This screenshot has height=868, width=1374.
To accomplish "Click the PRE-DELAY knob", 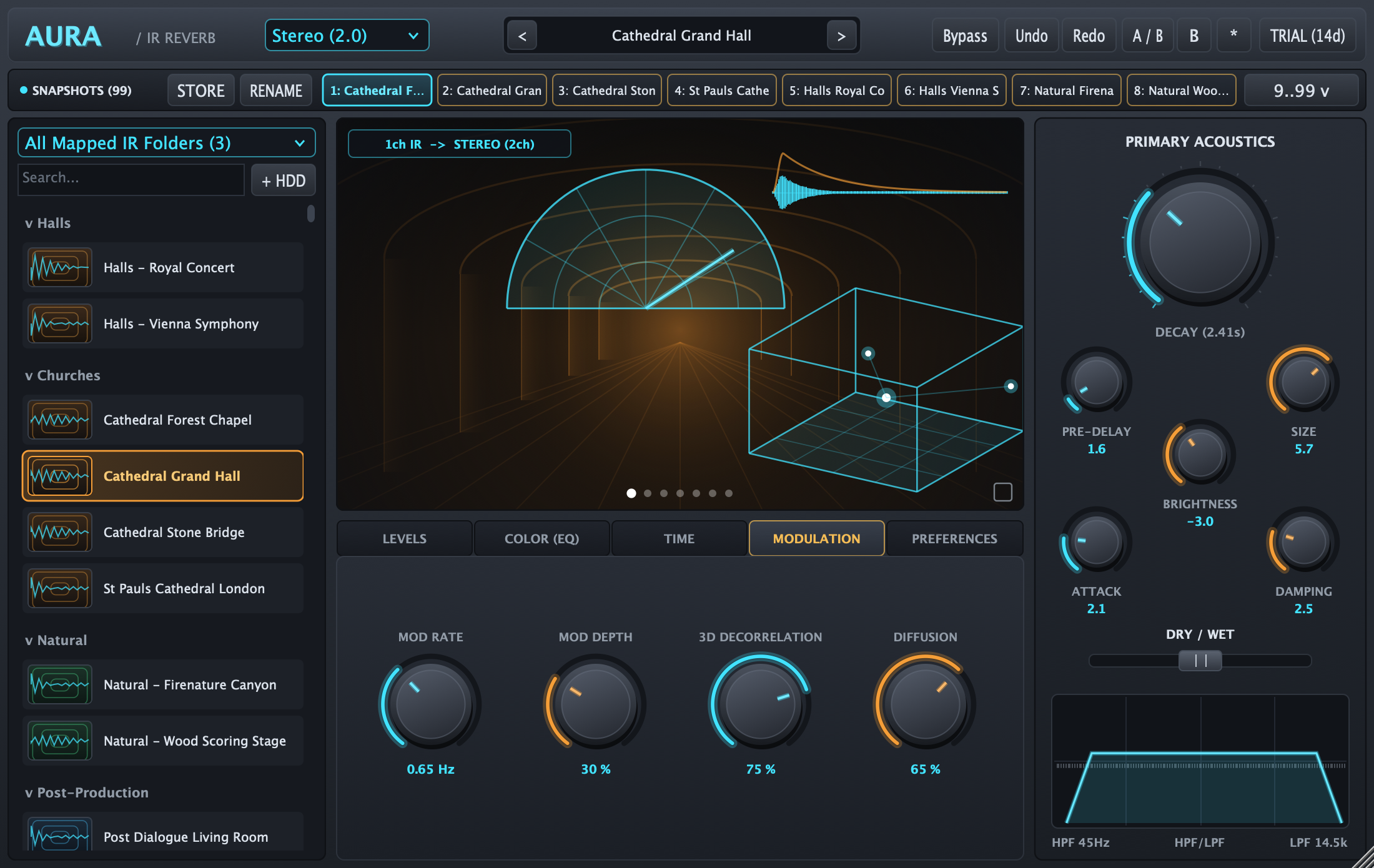I will pos(1096,382).
